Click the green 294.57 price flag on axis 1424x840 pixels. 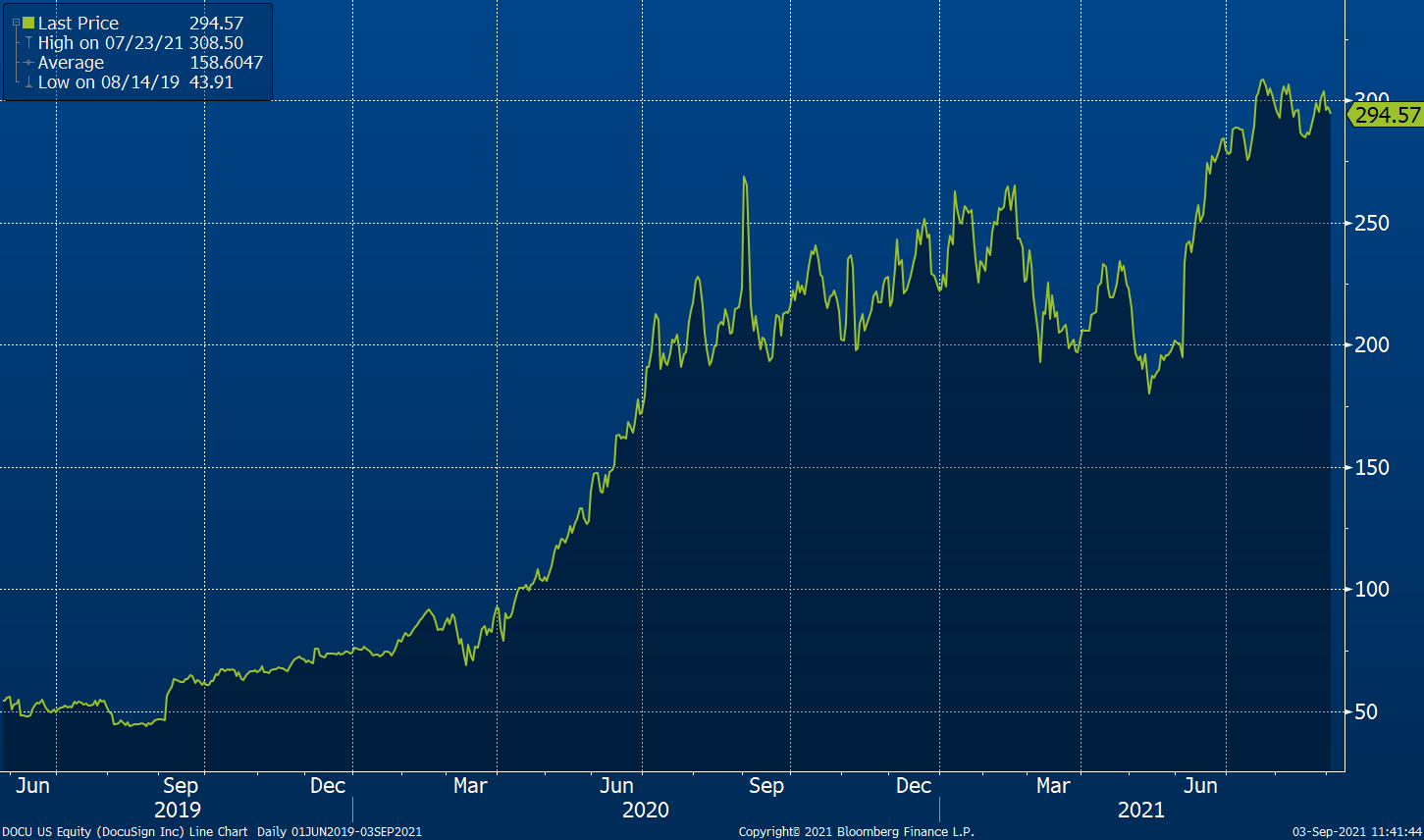tap(1385, 116)
